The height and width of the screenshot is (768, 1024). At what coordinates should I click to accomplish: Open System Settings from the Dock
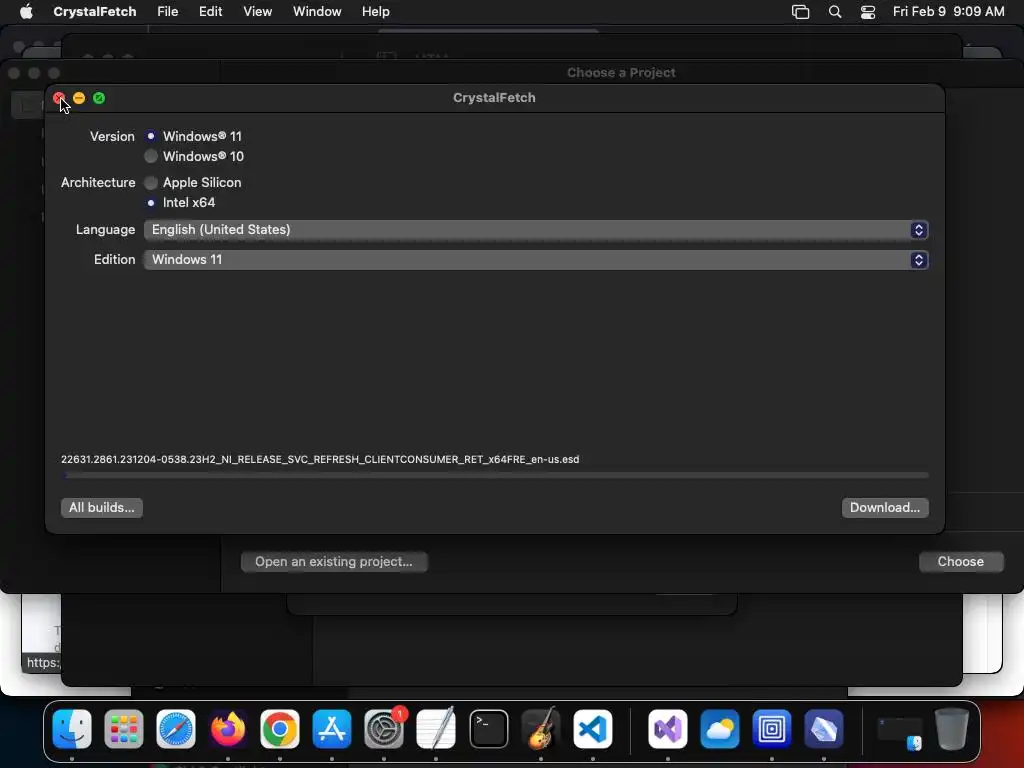(x=384, y=729)
